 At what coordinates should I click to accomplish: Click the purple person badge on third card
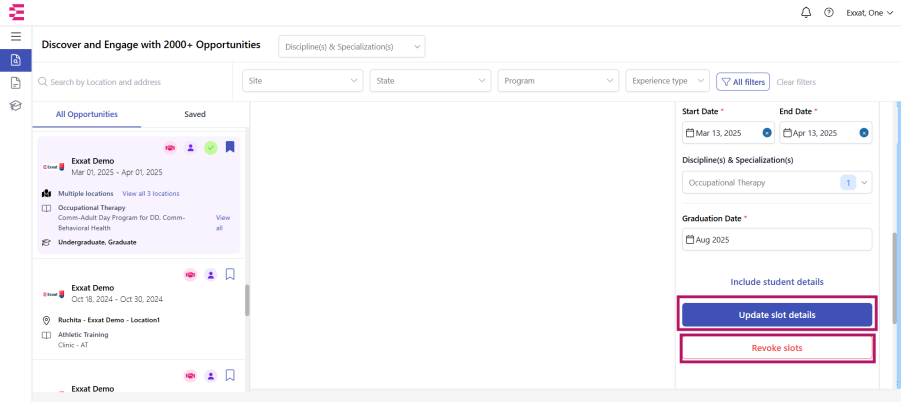click(211, 376)
